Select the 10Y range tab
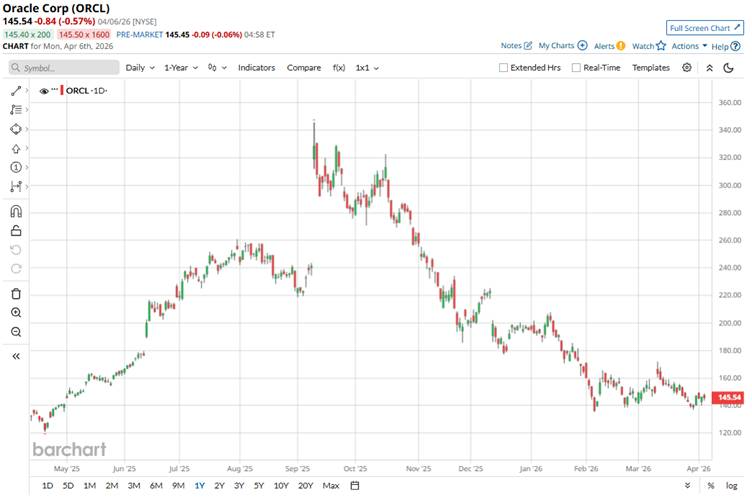Screen dimensions: 752x500 pyautogui.click(x=281, y=486)
